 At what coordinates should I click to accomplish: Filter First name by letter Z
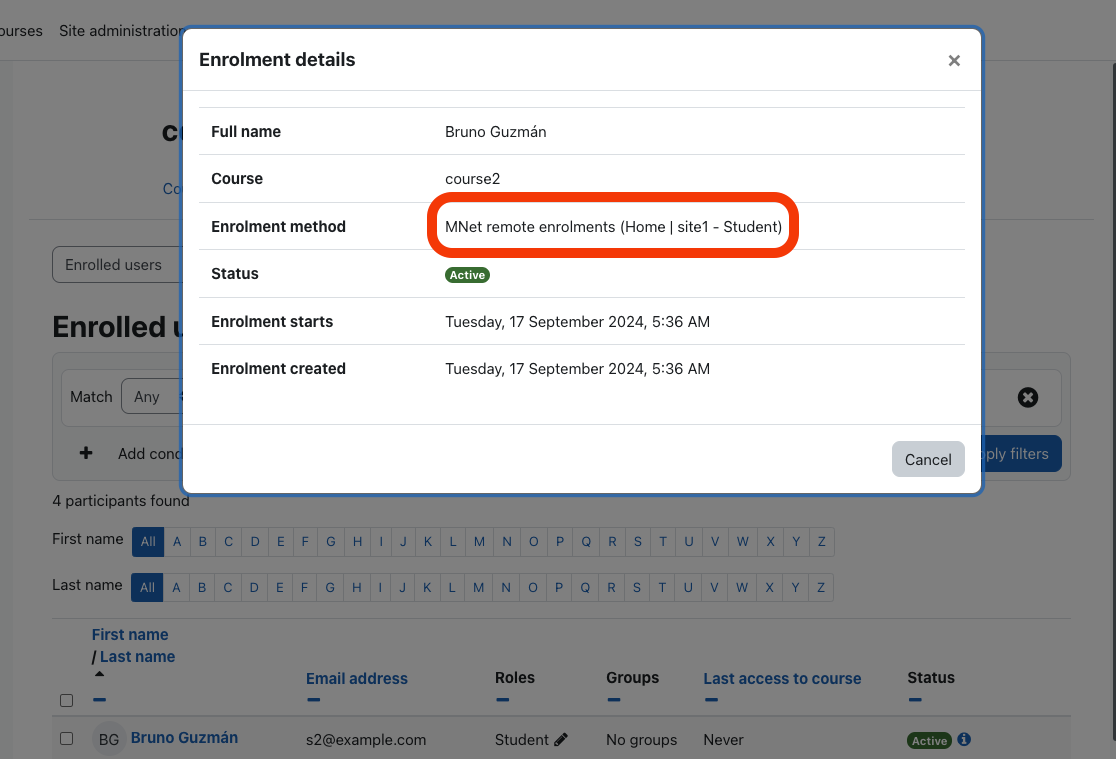[x=821, y=542]
